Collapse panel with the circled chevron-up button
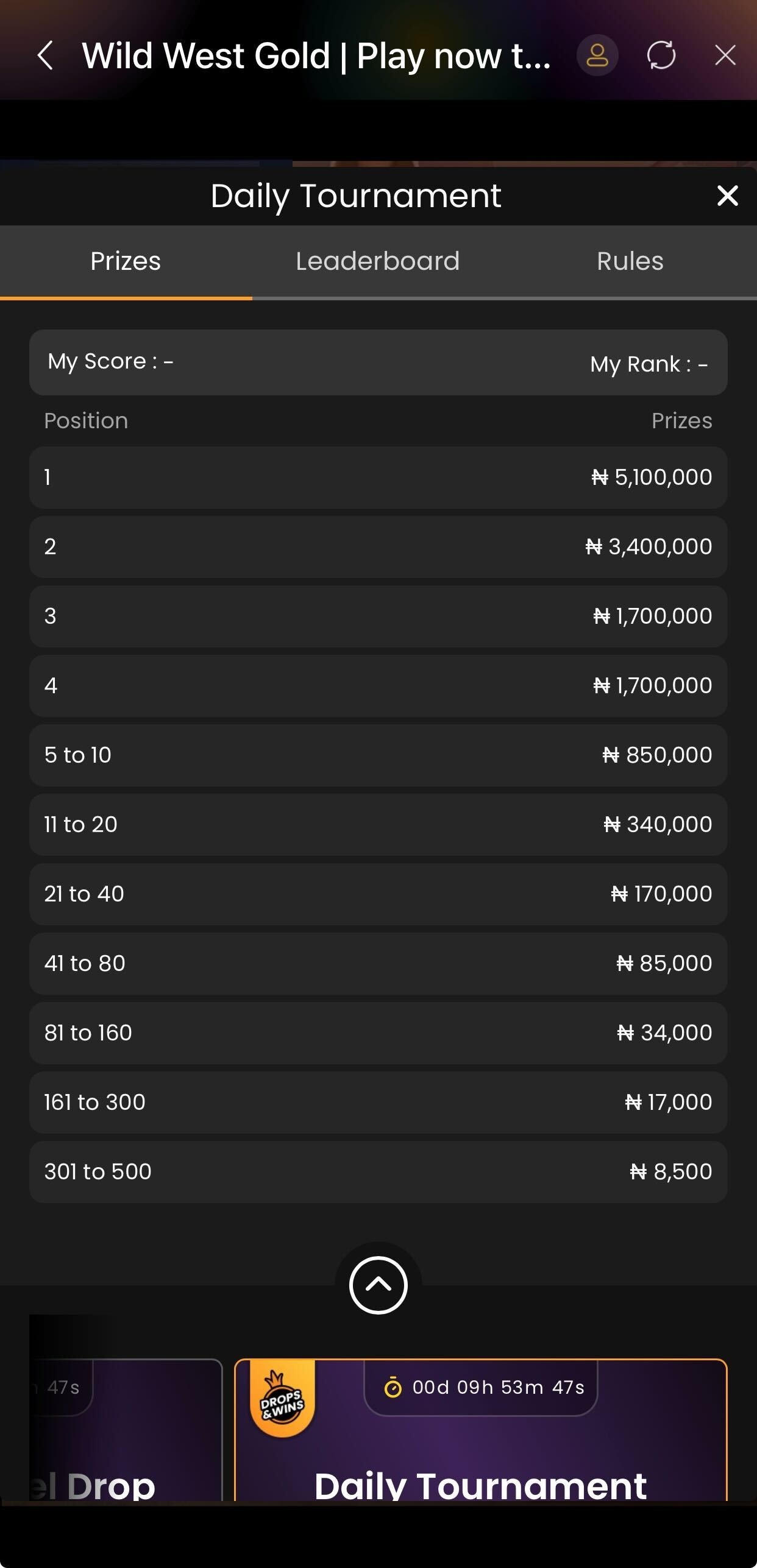The image size is (757, 1568). pos(378,1285)
